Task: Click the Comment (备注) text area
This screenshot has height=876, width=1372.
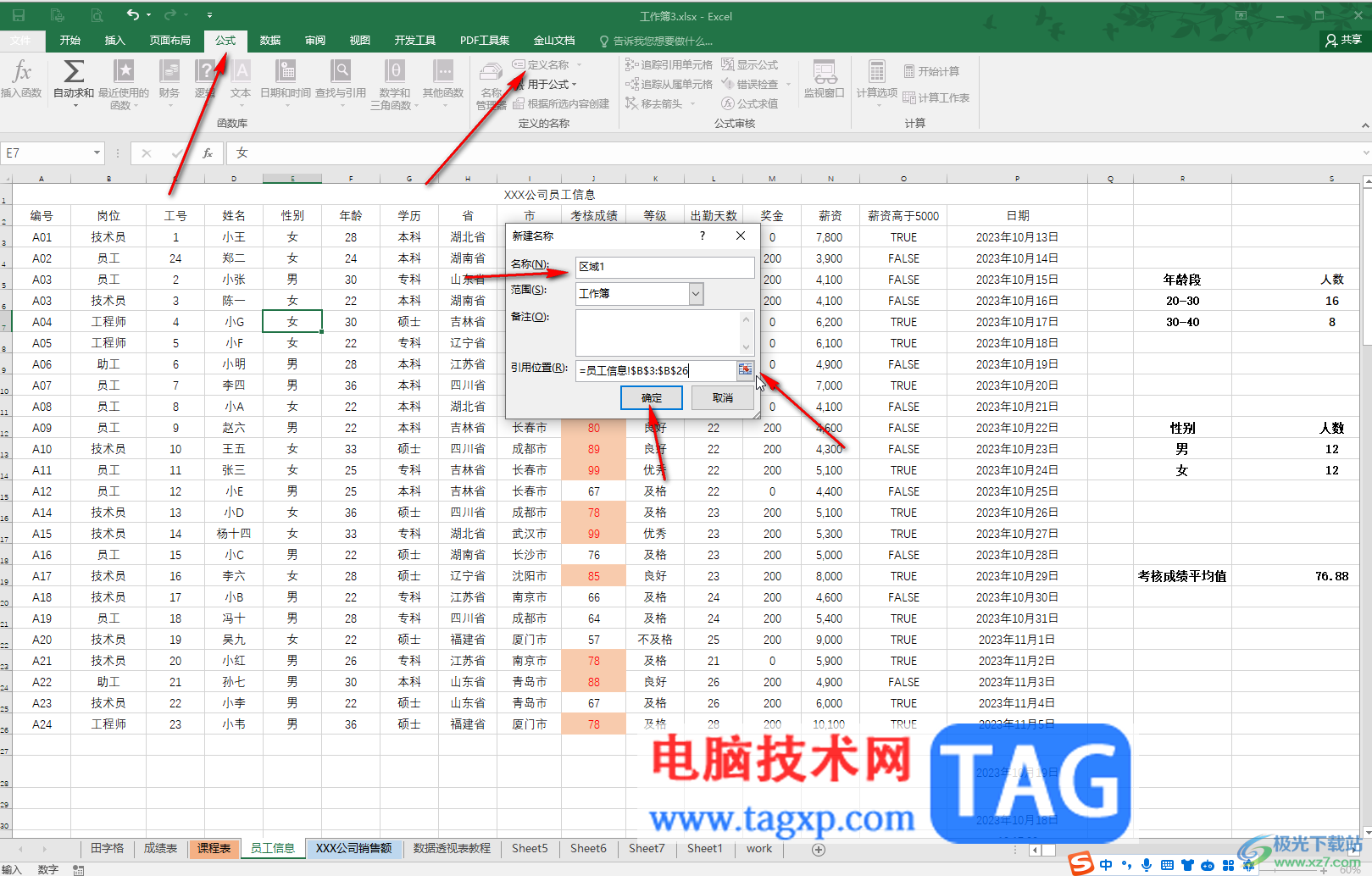Action: [x=664, y=333]
